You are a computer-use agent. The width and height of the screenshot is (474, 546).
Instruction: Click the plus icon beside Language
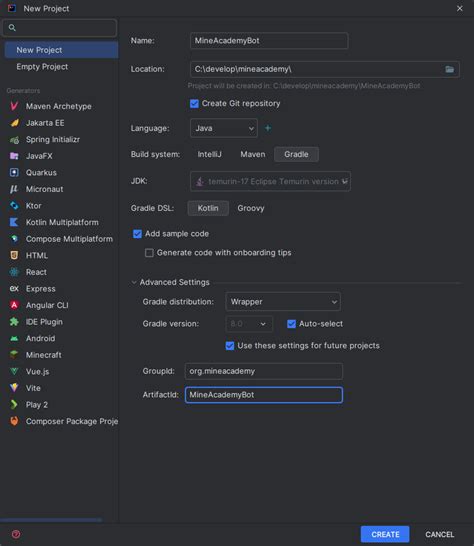268,128
